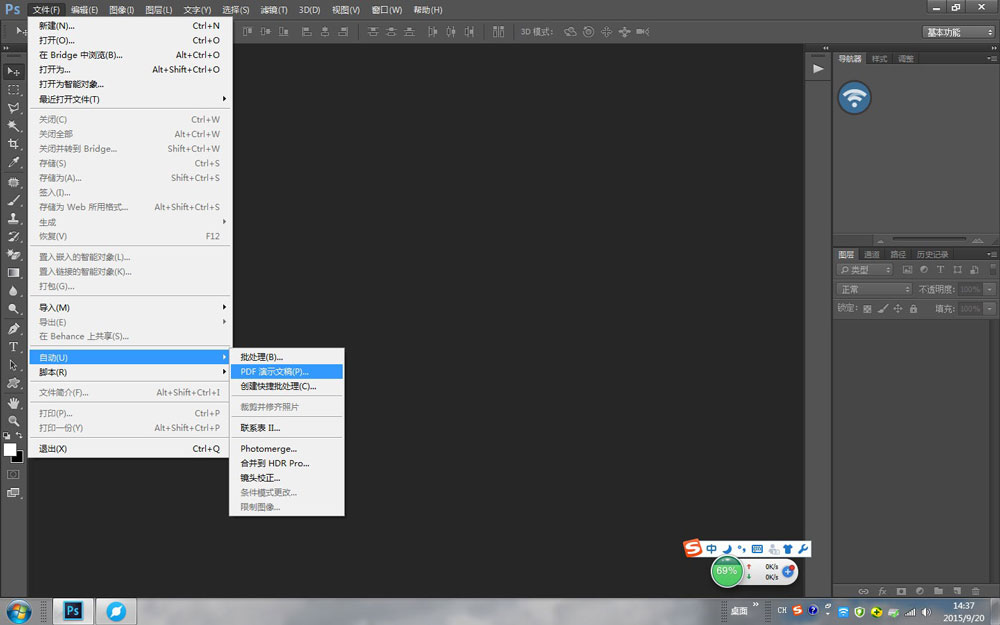Toggle lock position icon
The image size is (1000, 625).
pyautogui.click(x=898, y=309)
